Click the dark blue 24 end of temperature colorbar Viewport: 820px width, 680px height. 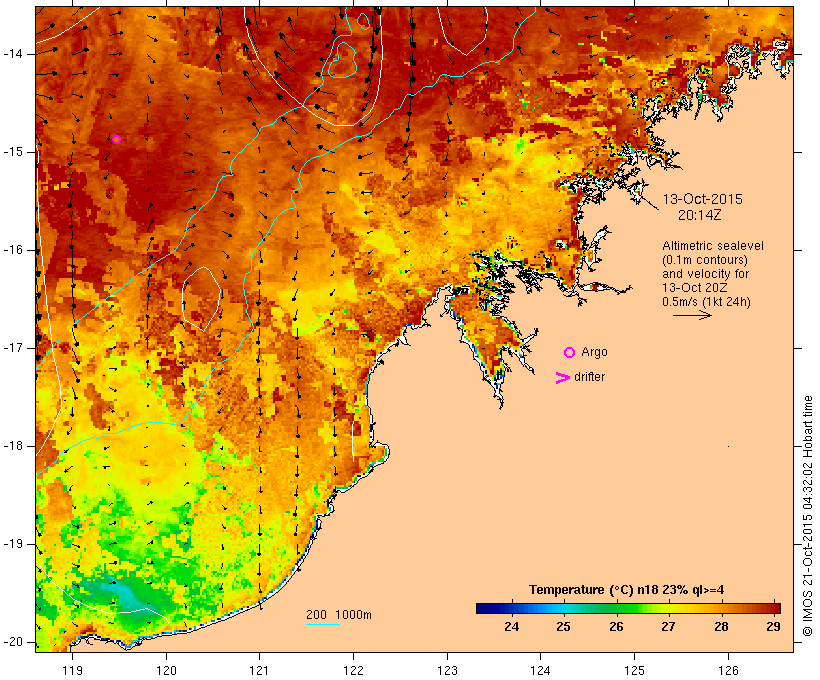click(x=492, y=608)
